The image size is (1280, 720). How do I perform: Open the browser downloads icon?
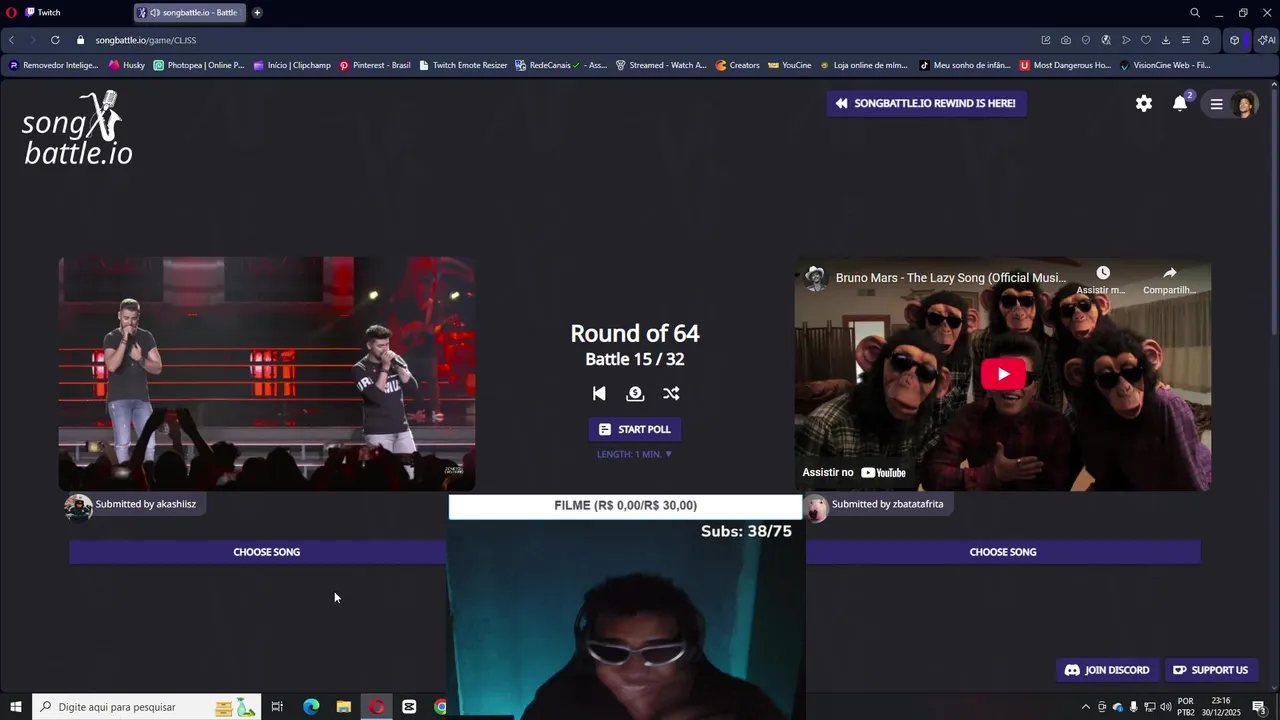pos(1166,40)
